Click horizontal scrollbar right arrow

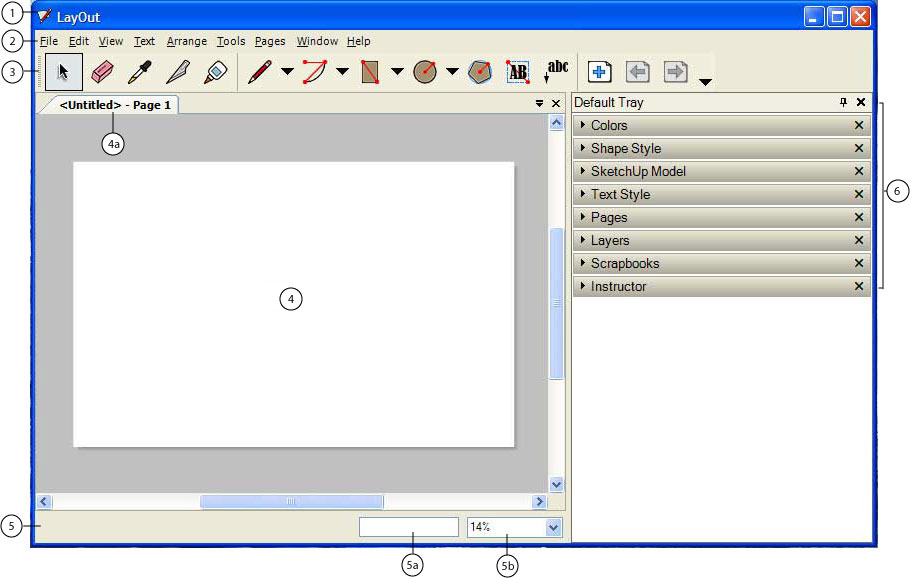point(540,501)
